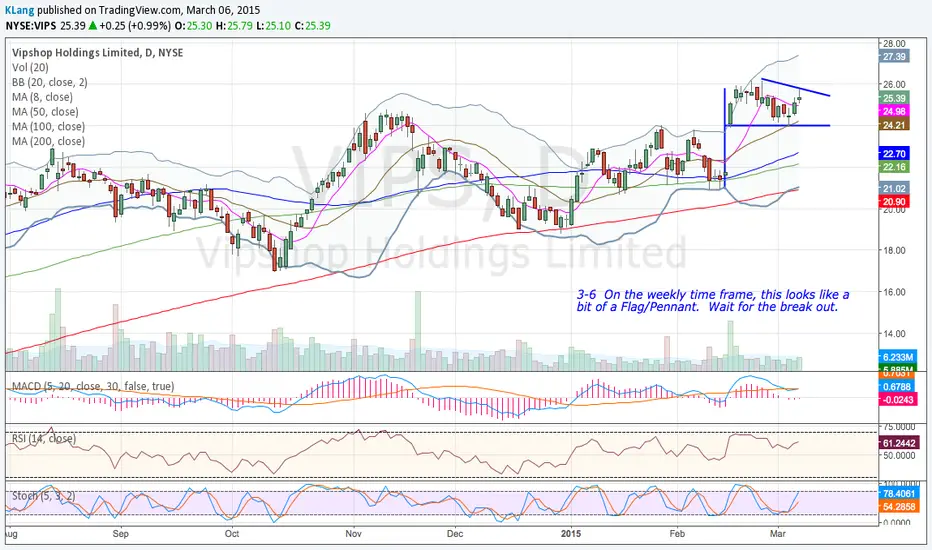Click the NYSE:VIPS ticker symbol in header

[31, 26]
